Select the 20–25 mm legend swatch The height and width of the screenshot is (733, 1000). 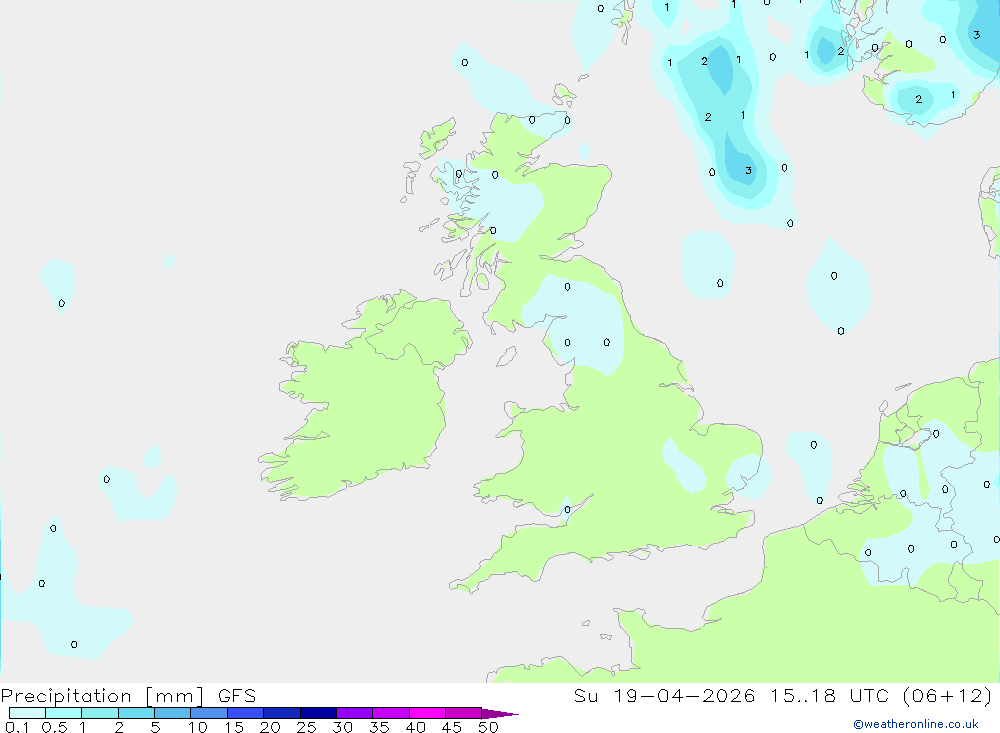point(281,713)
